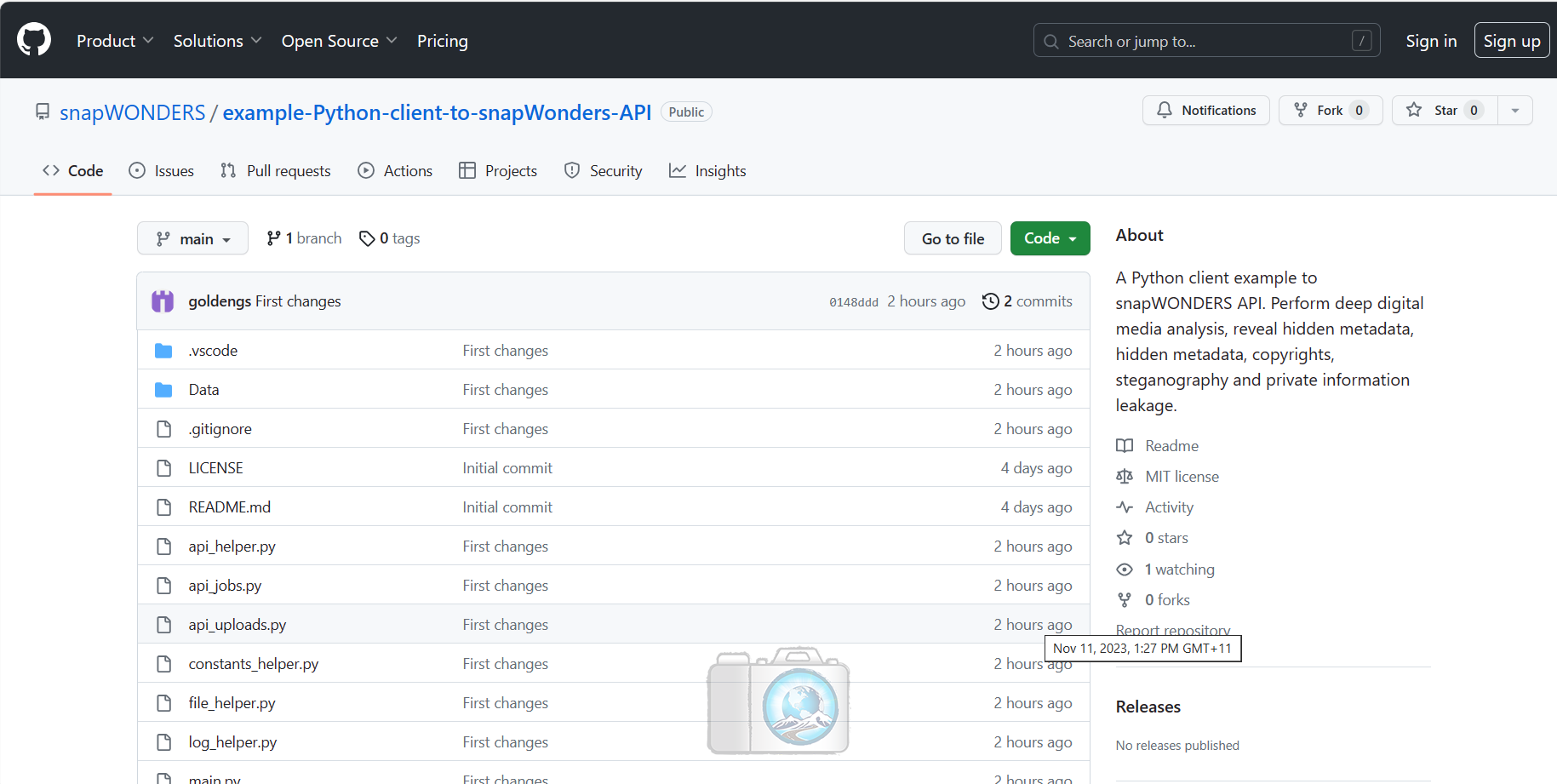
Task: Click the scales icon next to MIT license
Action: coord(1125,477)
